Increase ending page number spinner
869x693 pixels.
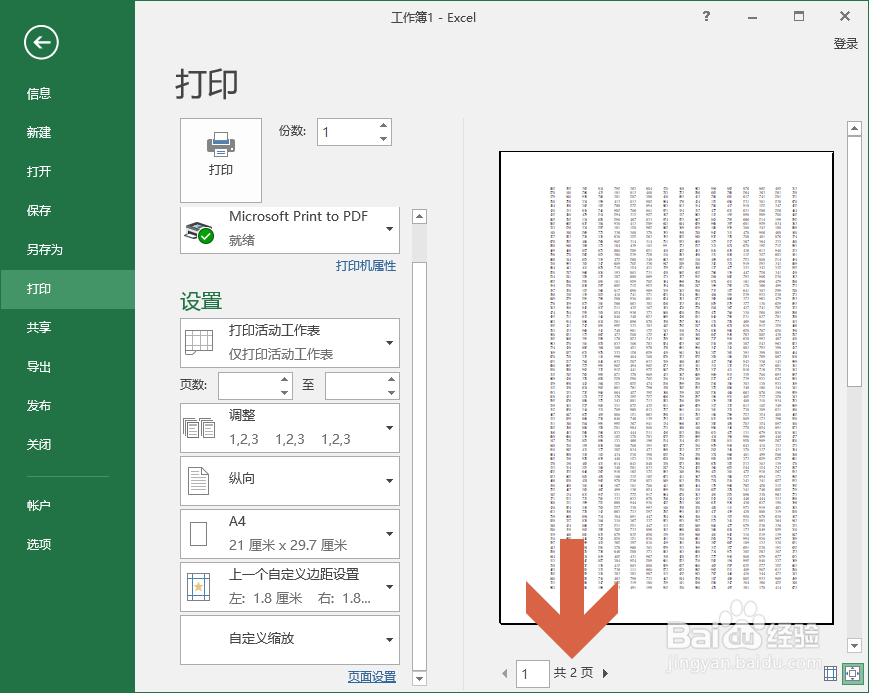391,379
